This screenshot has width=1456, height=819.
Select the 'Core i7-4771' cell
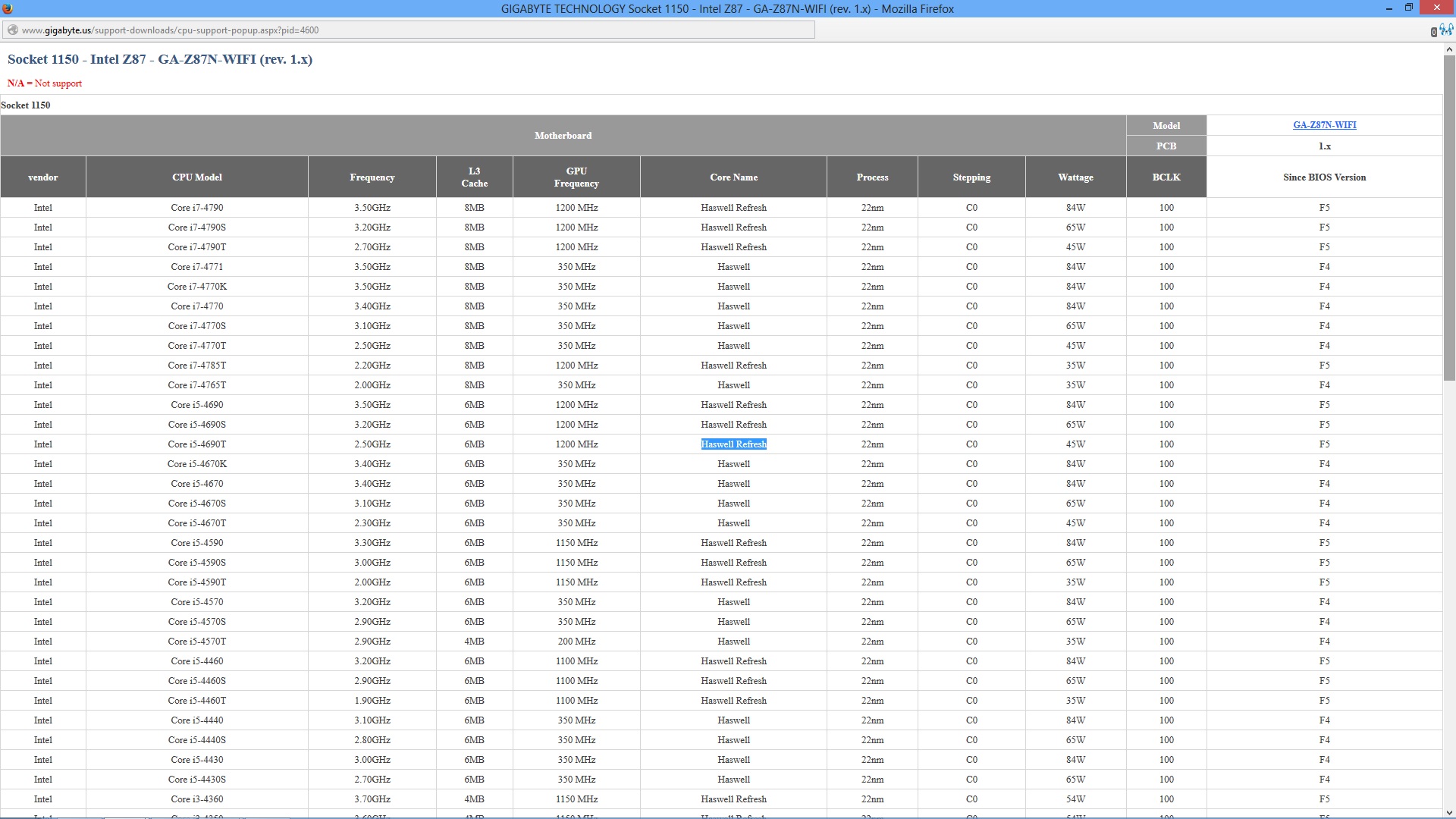pos(197,267)
